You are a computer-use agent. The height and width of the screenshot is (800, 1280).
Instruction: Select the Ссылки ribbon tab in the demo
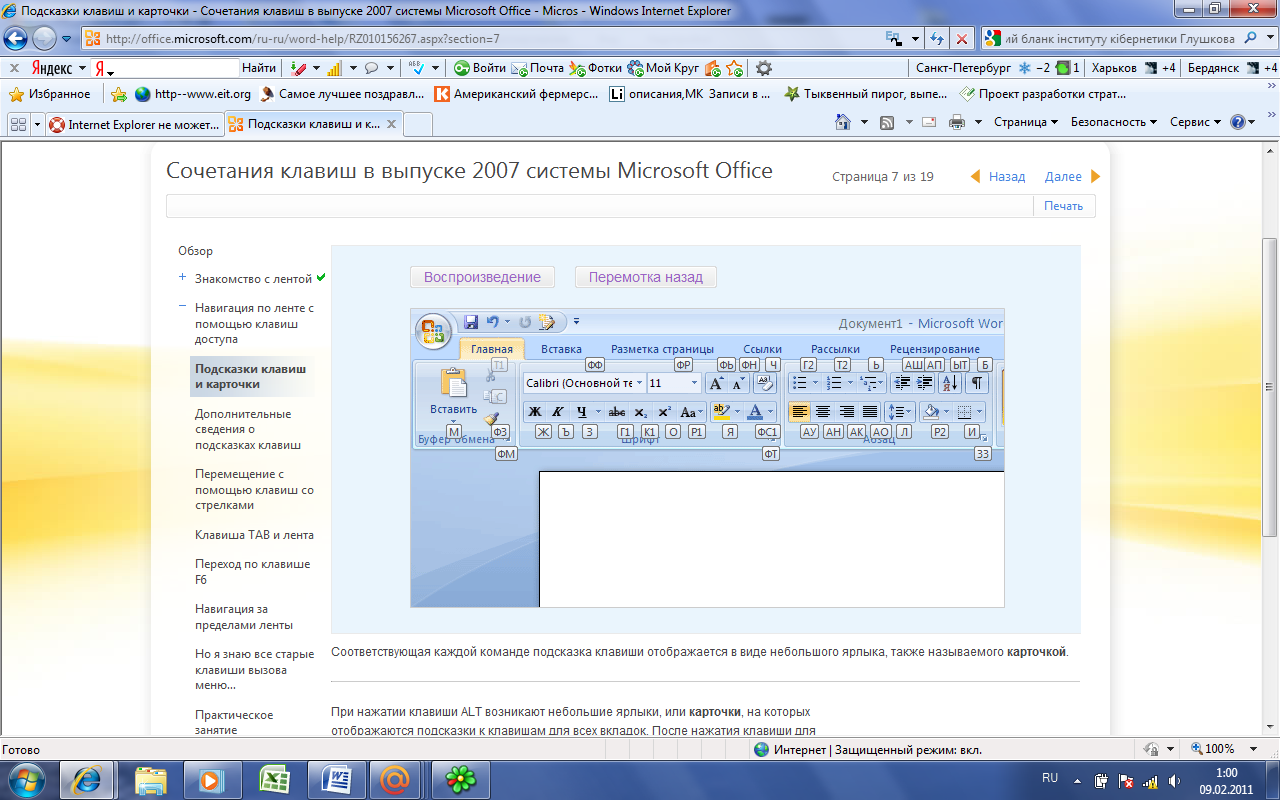[x=762, y=349]
